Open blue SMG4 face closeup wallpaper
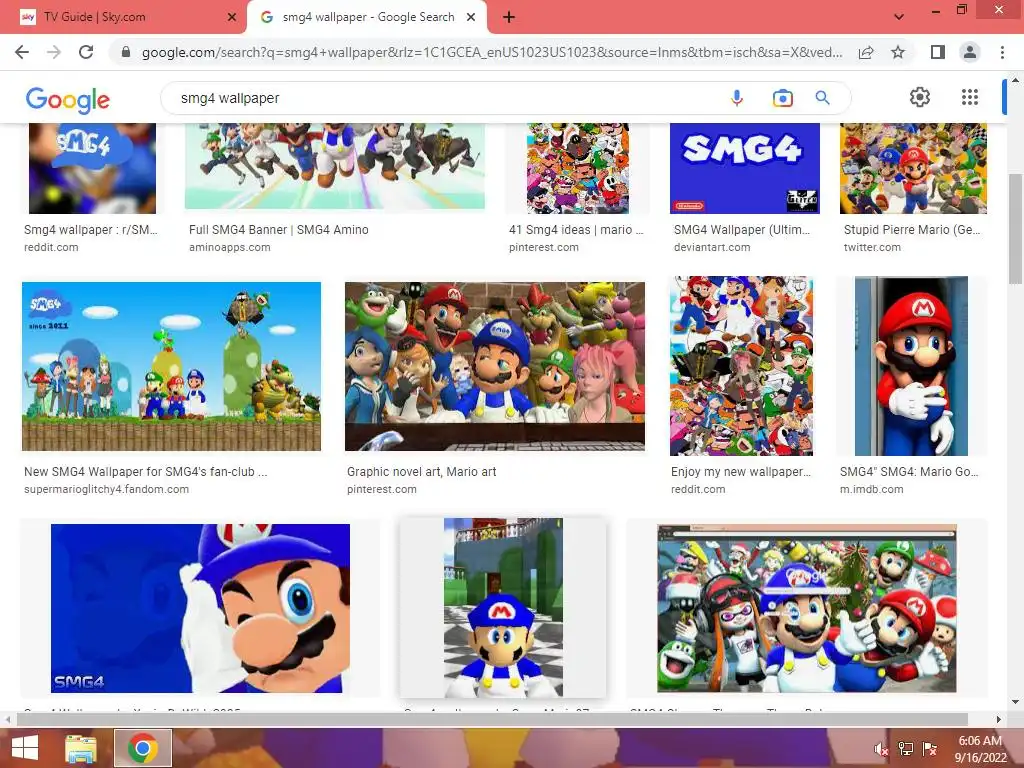This screenshot has width=1024, height=768. pyautogui.click(x=200, y=608)
